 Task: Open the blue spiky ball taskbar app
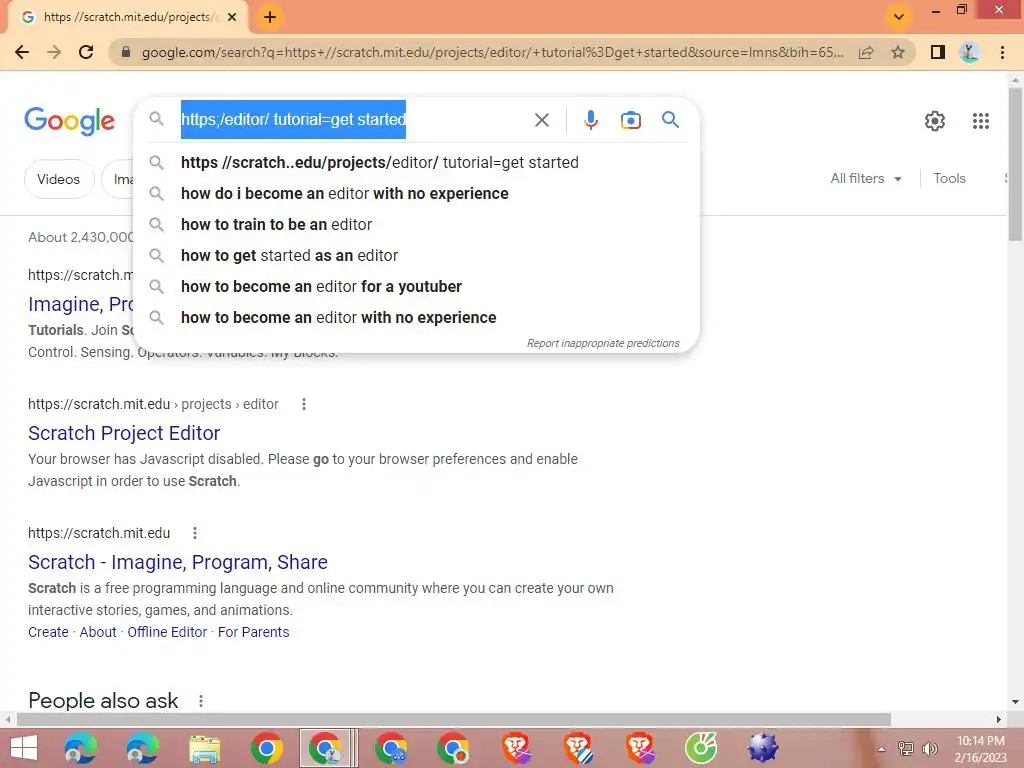tap(763, 748)
